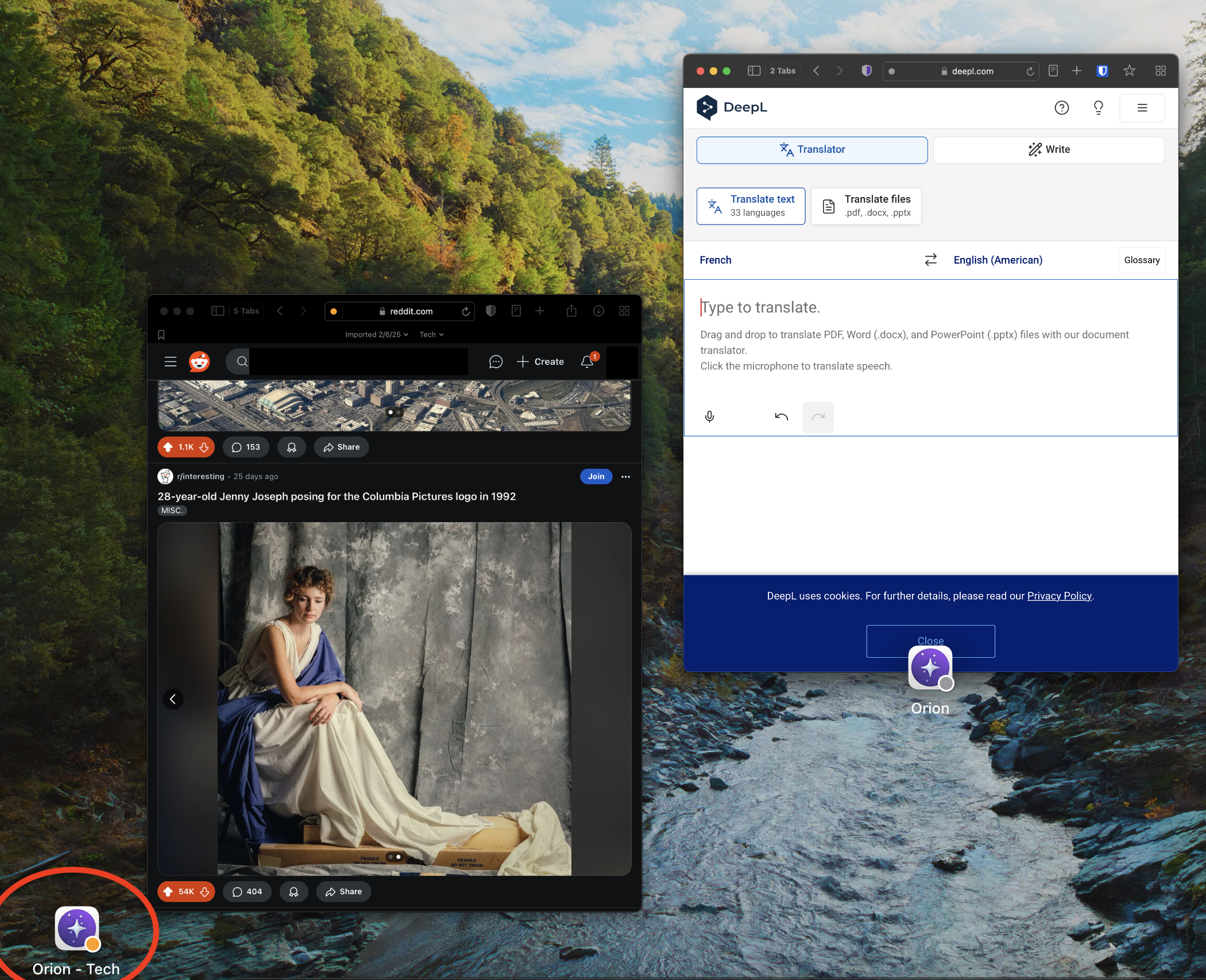Upvote the Jenny Joseph post
This screenshot has width=1206, height=980.
(168, 892)
